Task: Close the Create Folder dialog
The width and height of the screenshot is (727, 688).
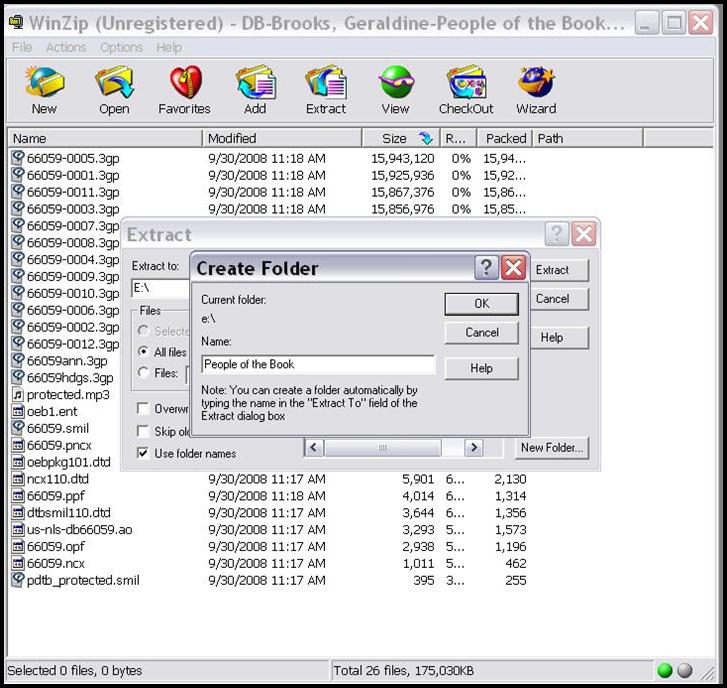Action: (513, 268)
